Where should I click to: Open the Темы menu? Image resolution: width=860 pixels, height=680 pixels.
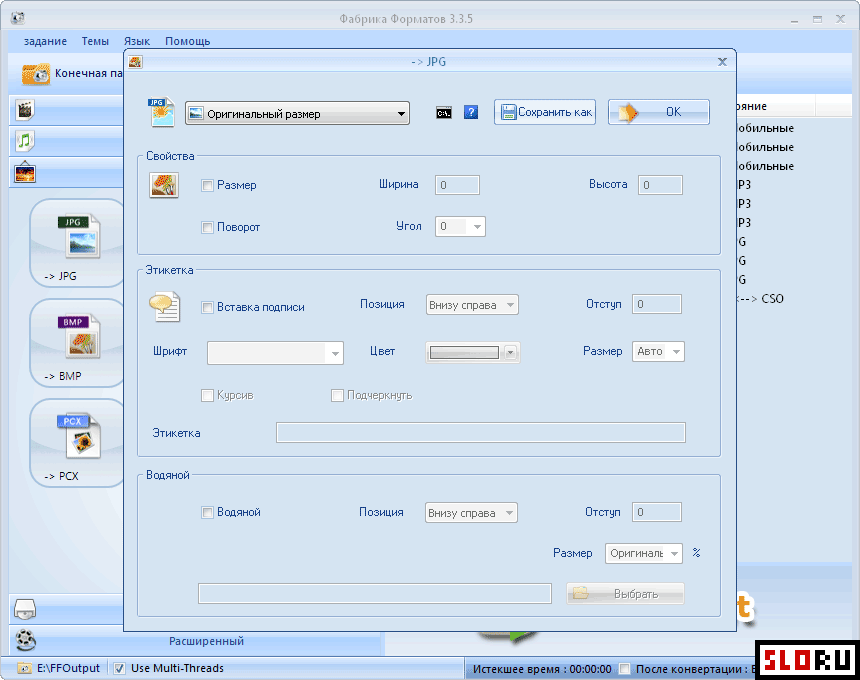95,41
